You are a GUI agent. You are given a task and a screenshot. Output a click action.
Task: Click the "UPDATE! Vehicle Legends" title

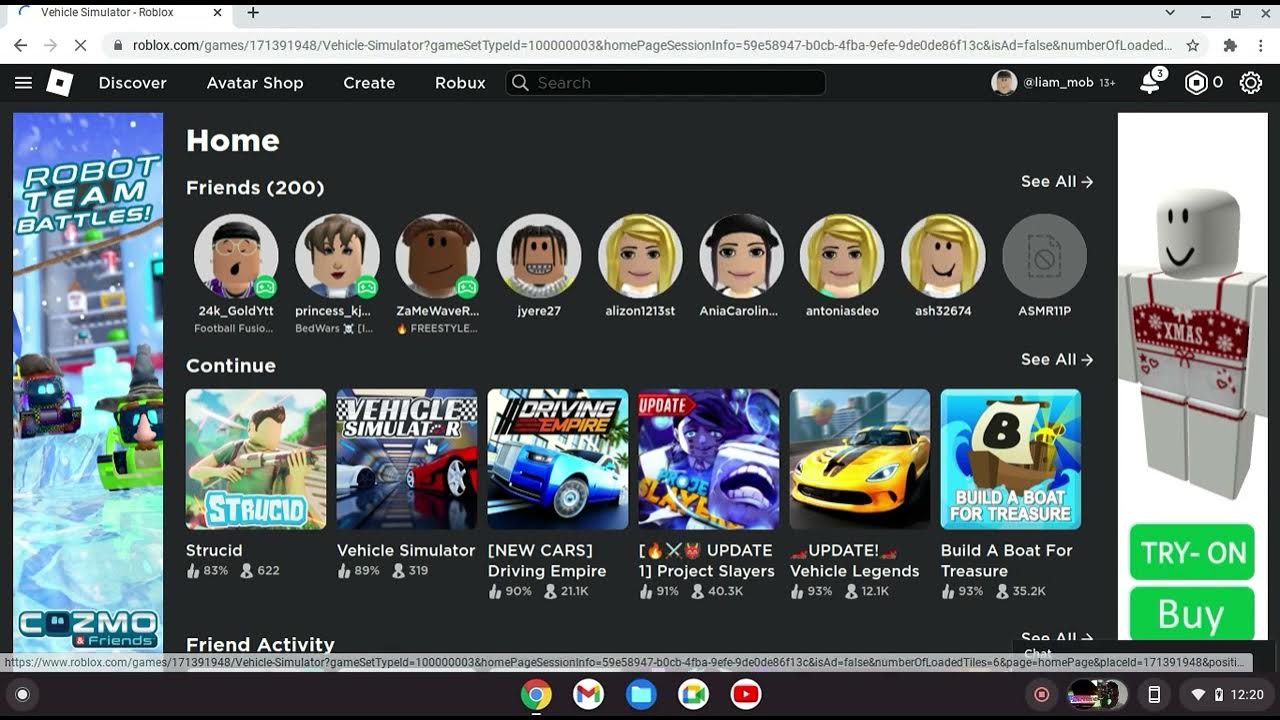click(x=855, y=561)
